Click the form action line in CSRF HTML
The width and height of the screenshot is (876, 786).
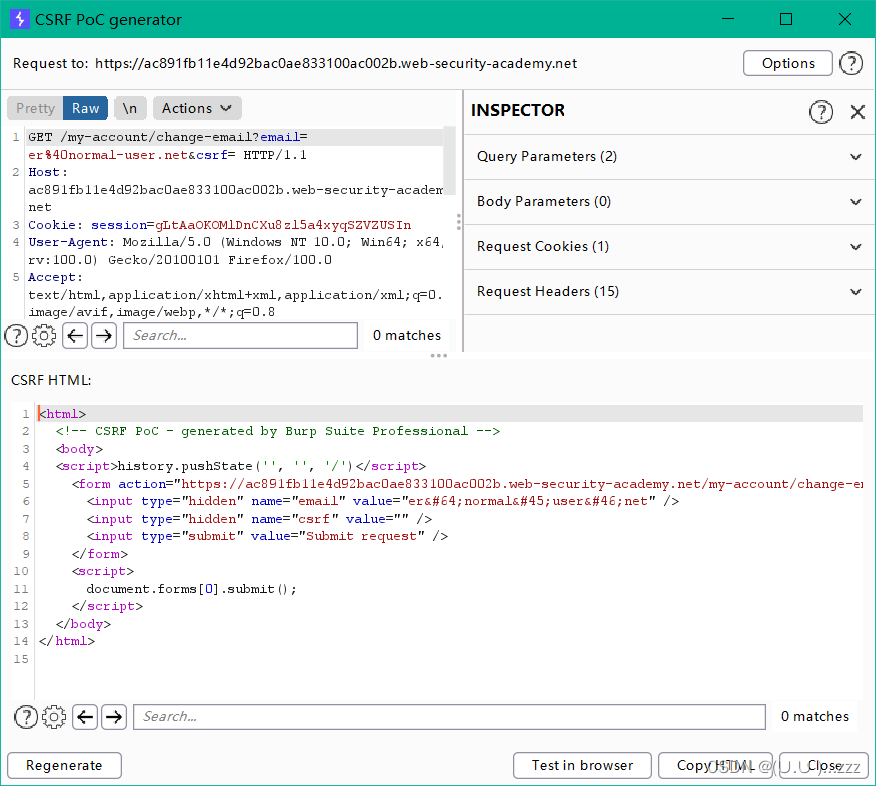[467, 484]
